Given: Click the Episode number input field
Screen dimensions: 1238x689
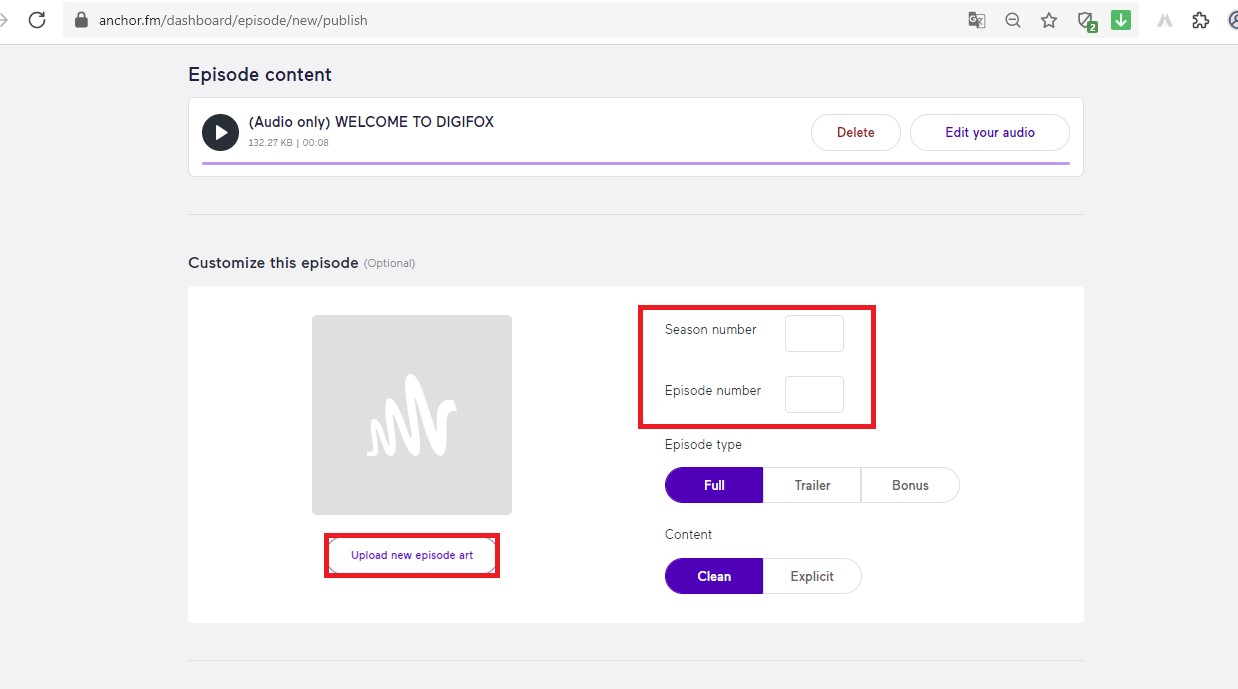Looking at the screenshot, I should (814, 394).
